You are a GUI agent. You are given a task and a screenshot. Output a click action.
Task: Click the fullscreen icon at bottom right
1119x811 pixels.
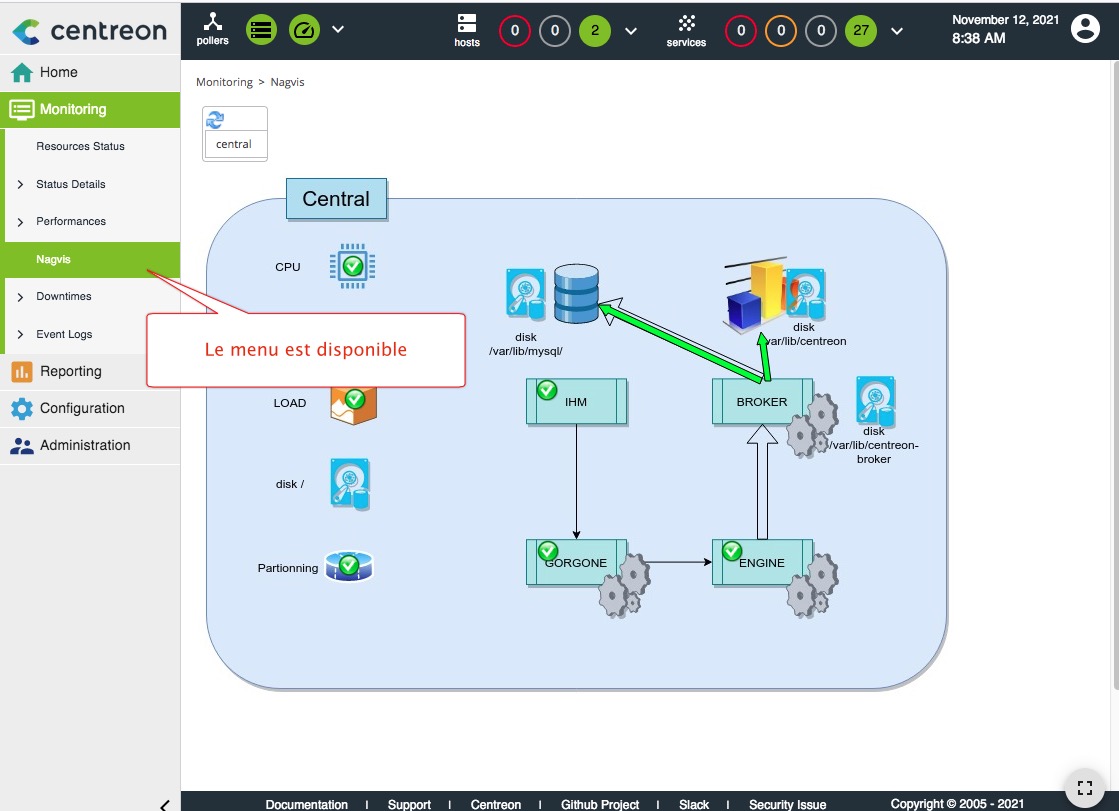click(1084, 786)
